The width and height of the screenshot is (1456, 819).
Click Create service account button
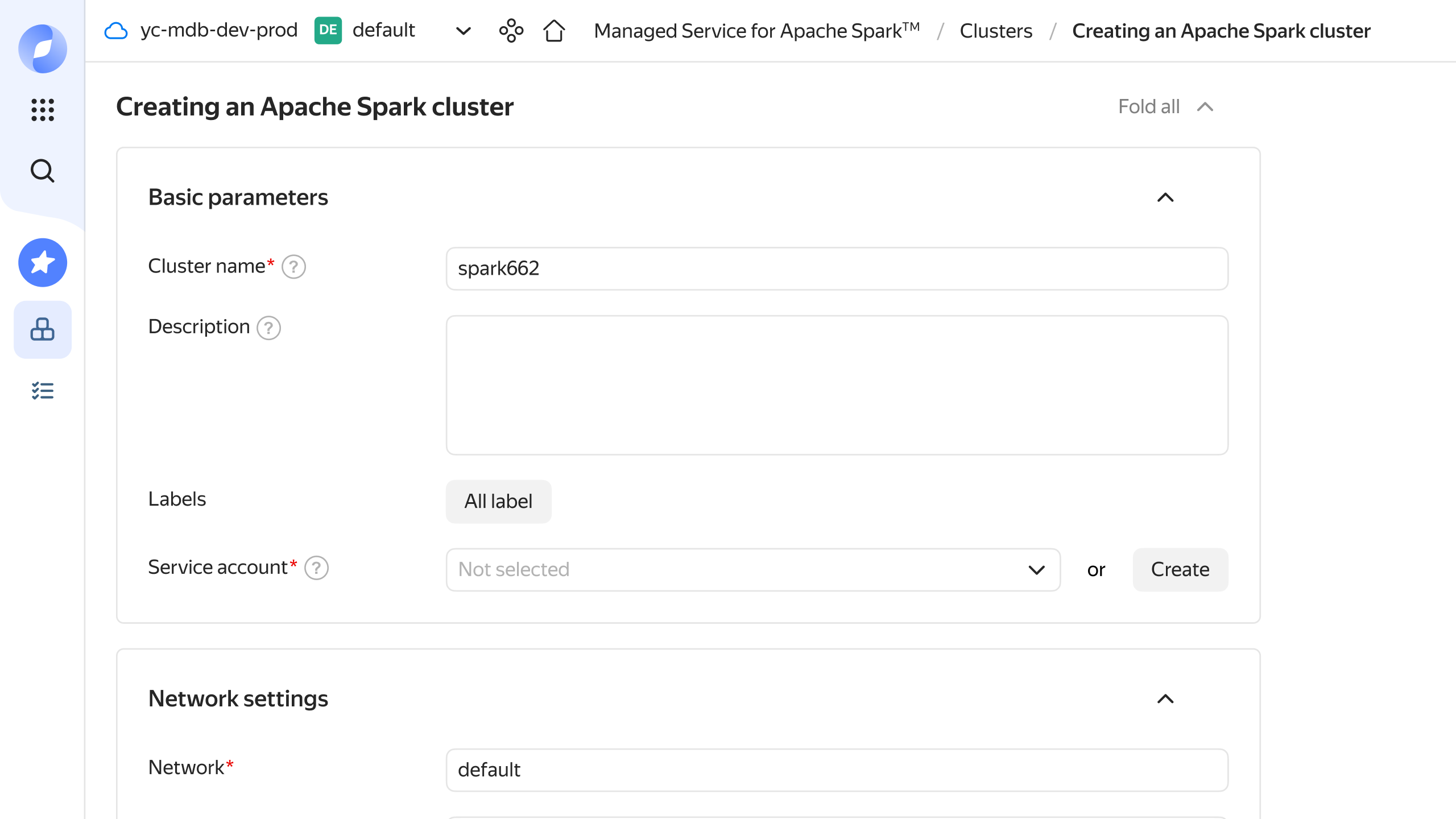click(x=1180, y=569)
